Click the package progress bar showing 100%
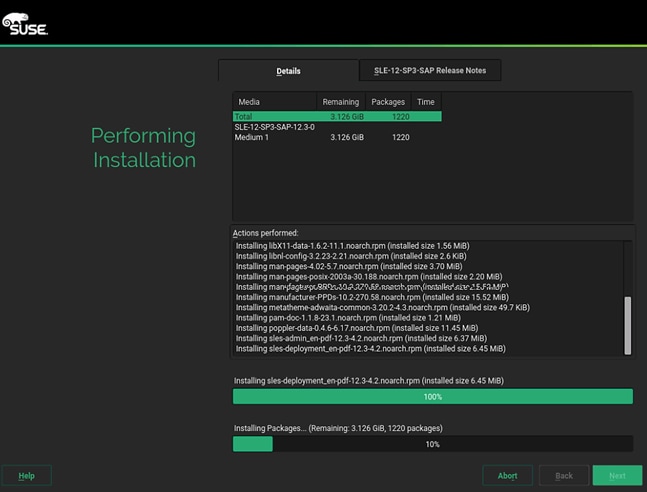 (x=432, y=397)
